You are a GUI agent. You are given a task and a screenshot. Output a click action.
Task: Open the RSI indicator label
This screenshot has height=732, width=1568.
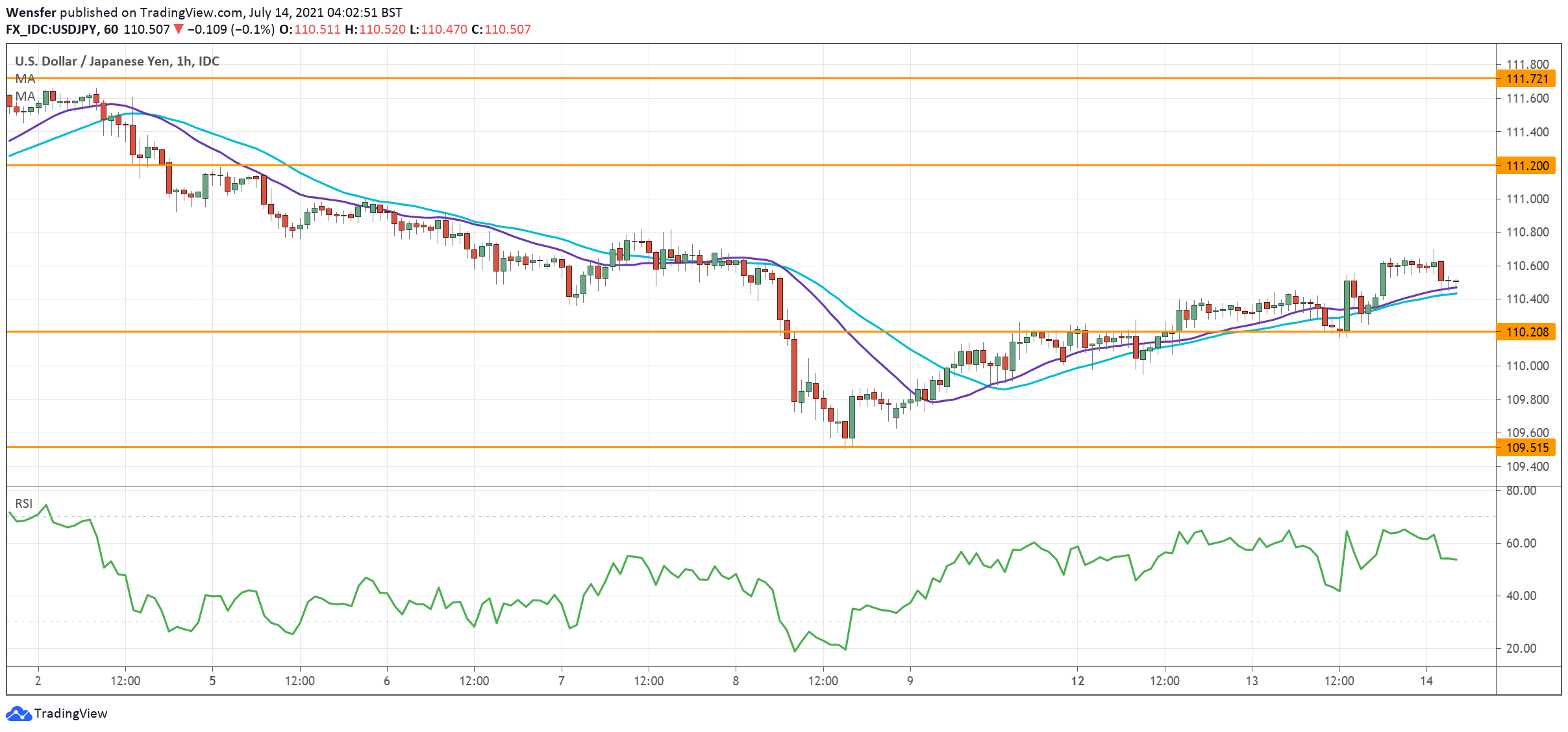(23, 504)
